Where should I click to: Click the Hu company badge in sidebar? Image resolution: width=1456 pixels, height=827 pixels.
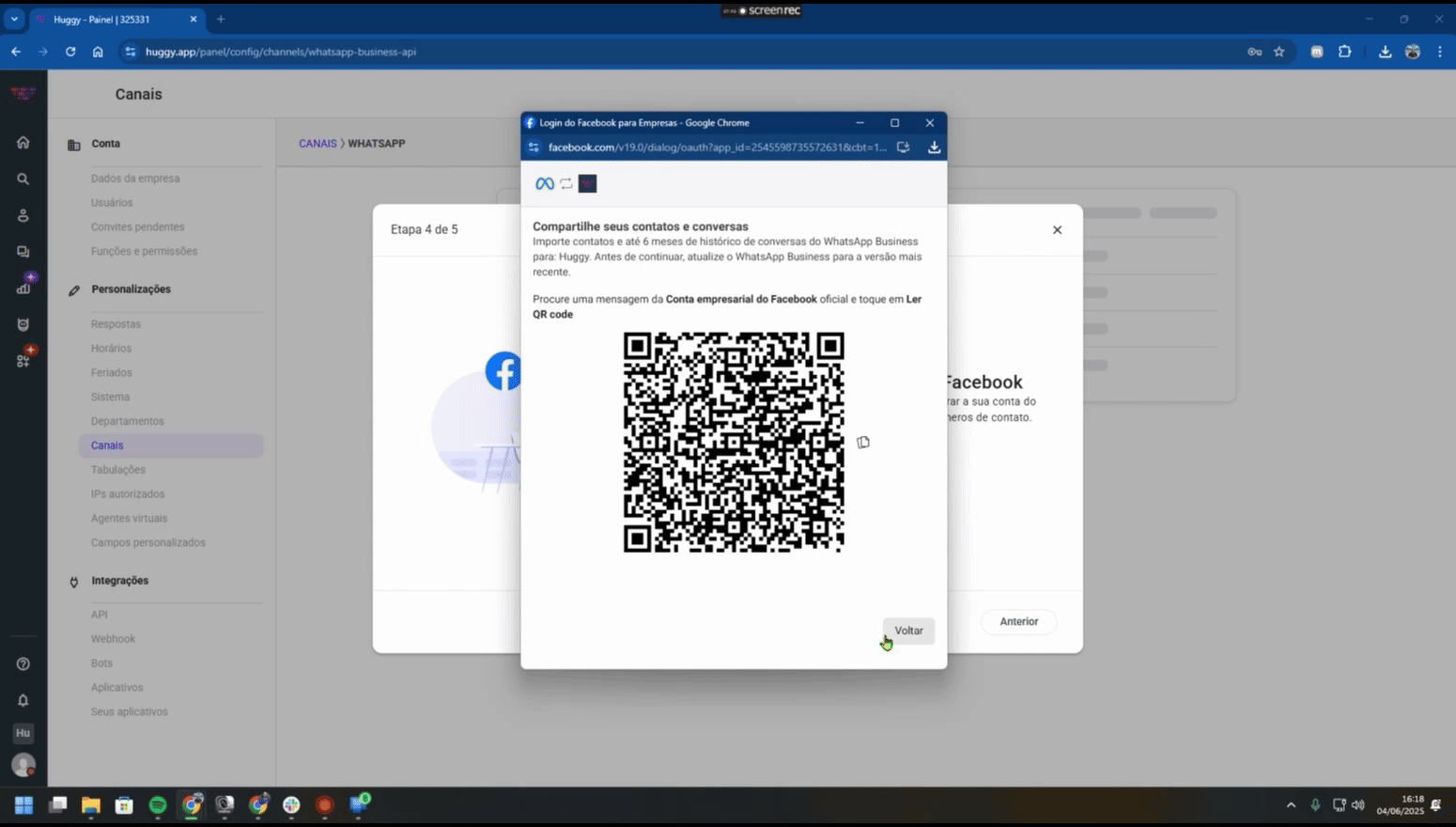pyautogui.click(x=23, y=733)
